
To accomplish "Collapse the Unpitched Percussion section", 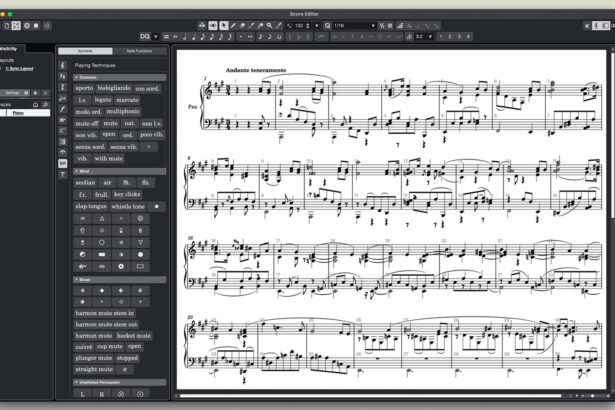I will 120,382.
